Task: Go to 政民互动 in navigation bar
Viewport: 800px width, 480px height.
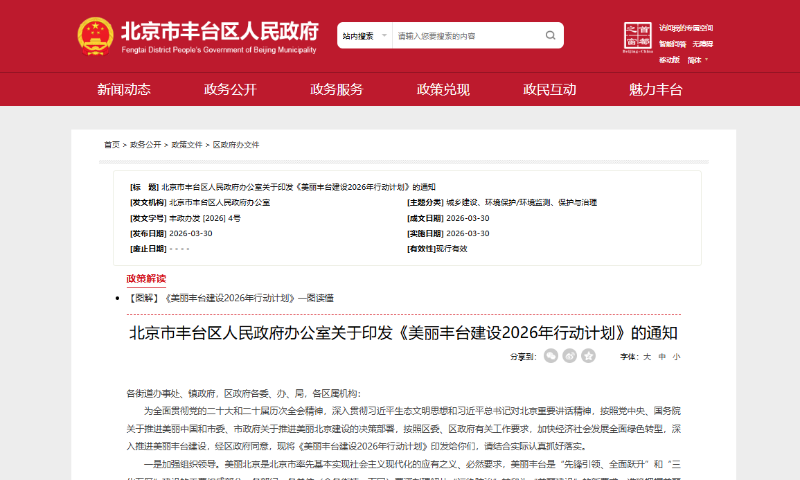Action: [549, 89]
